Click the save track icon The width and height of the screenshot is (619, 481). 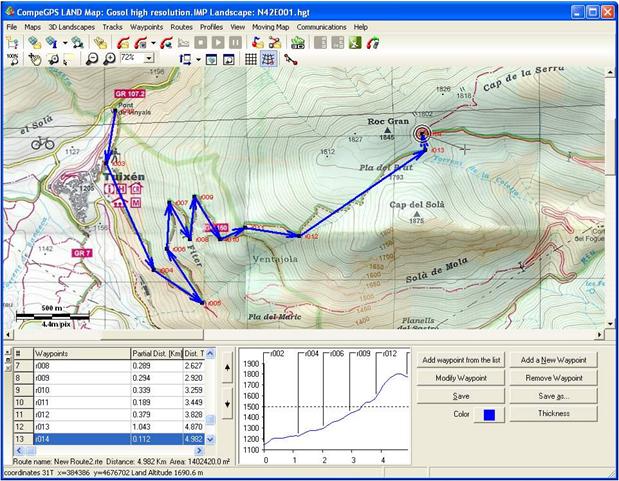(x=141, y=42)
